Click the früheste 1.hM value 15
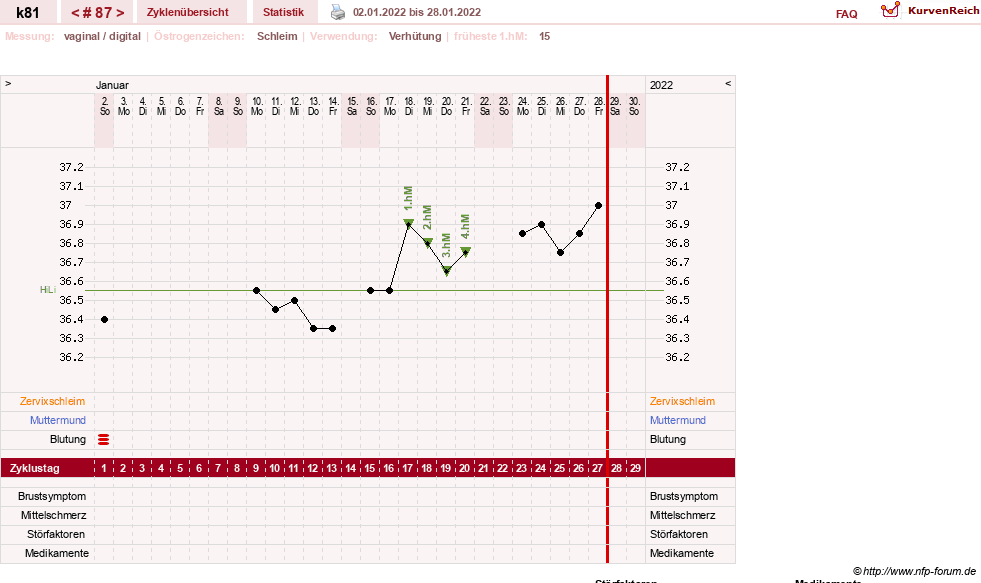Screen dimensions: 981x583 coord(544,36)
